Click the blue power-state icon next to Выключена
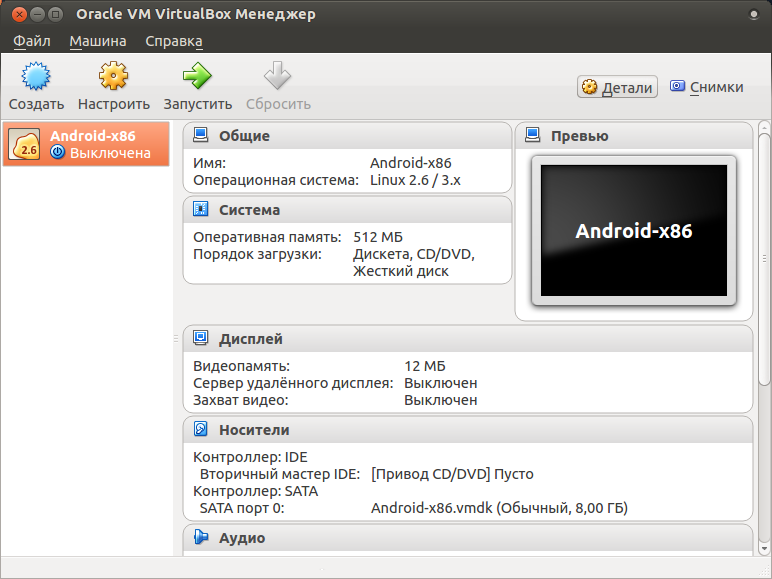The image size is (772, 579). [x=58, y=152]
